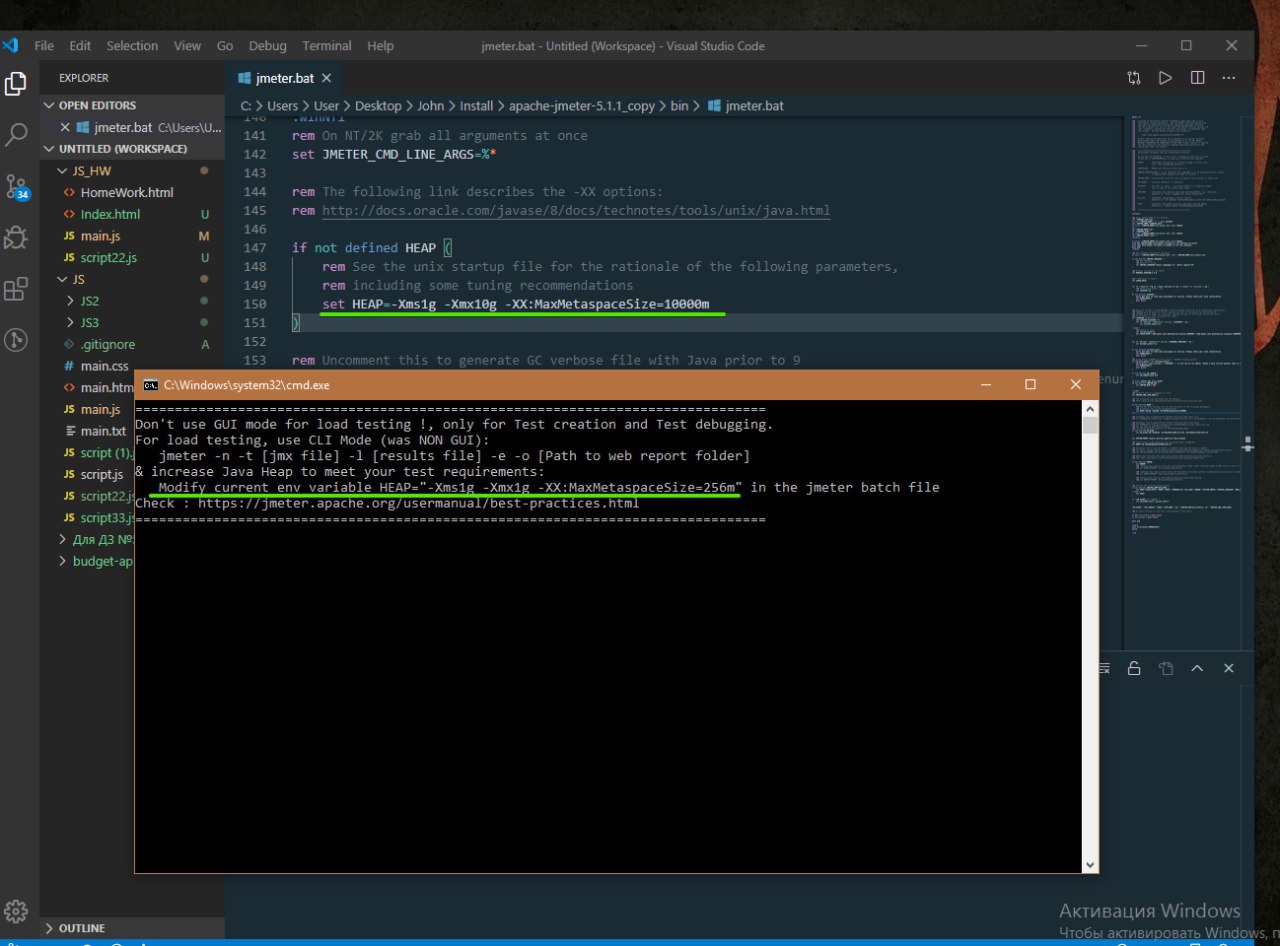Click the apache-jmeter-5.1.1_copy breadcrumb
This screenshot has width=1280, height=946.
click(583, 105)
